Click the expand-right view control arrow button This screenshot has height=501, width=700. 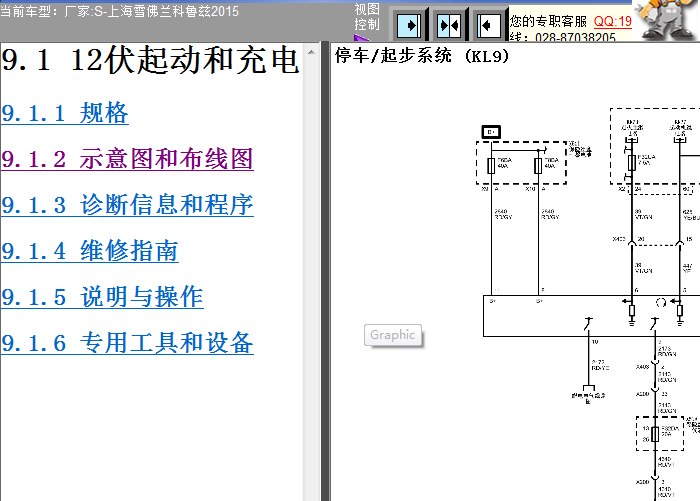408,25
